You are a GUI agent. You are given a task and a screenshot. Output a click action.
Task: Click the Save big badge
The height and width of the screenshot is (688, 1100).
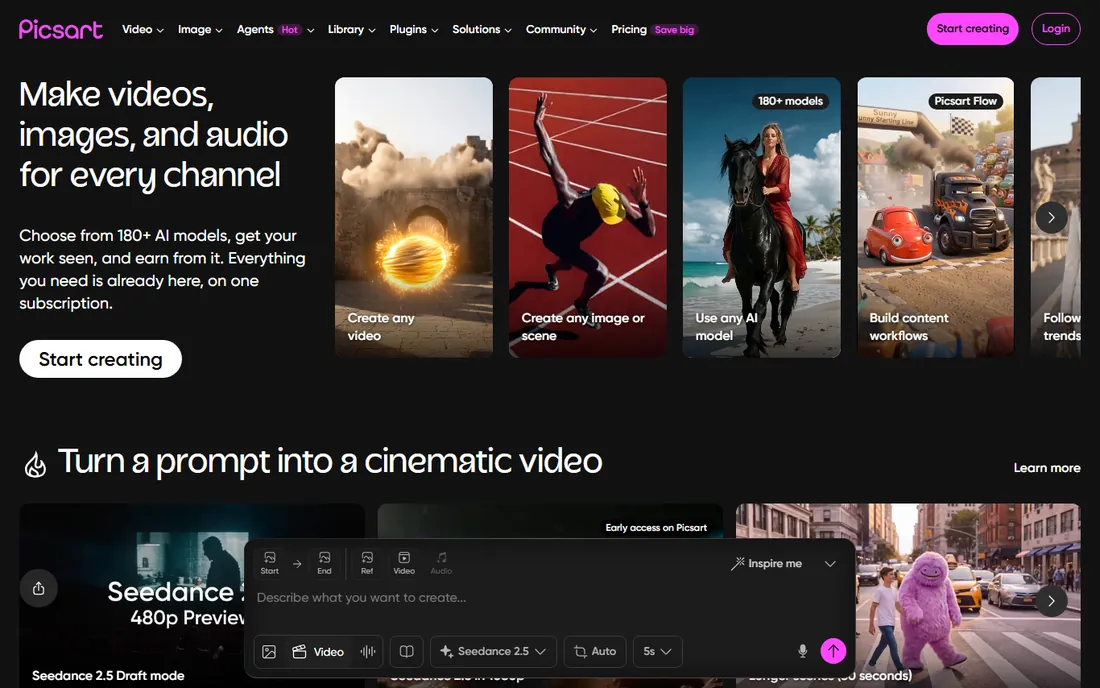point(674,29)
